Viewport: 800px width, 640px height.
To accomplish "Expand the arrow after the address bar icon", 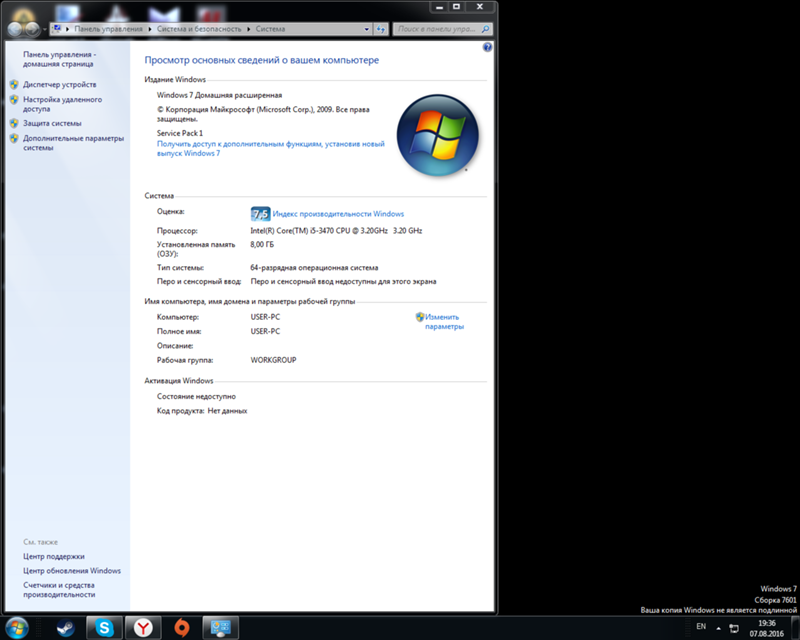I will tap(67, 29).
